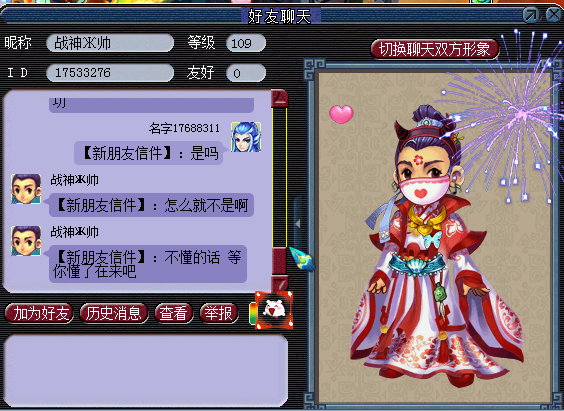The image size is (564, 411).
Task: Click the blue-haired avatar of 名字17688311
Action: pyautogui.click(x=246, y=137)
